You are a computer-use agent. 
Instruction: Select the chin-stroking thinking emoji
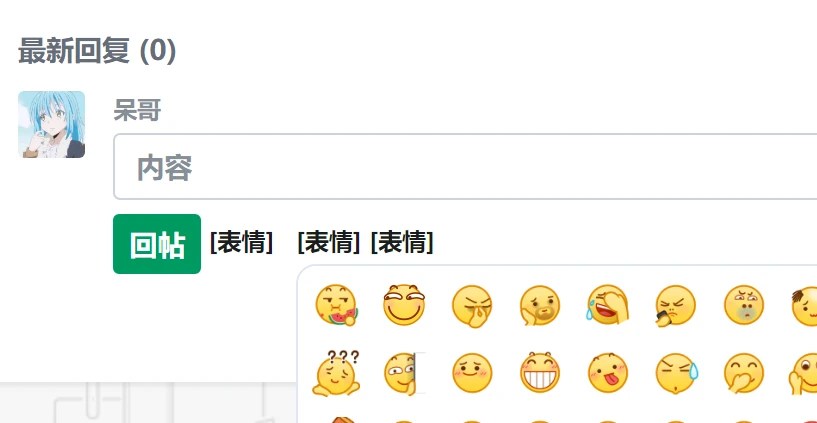540,305
